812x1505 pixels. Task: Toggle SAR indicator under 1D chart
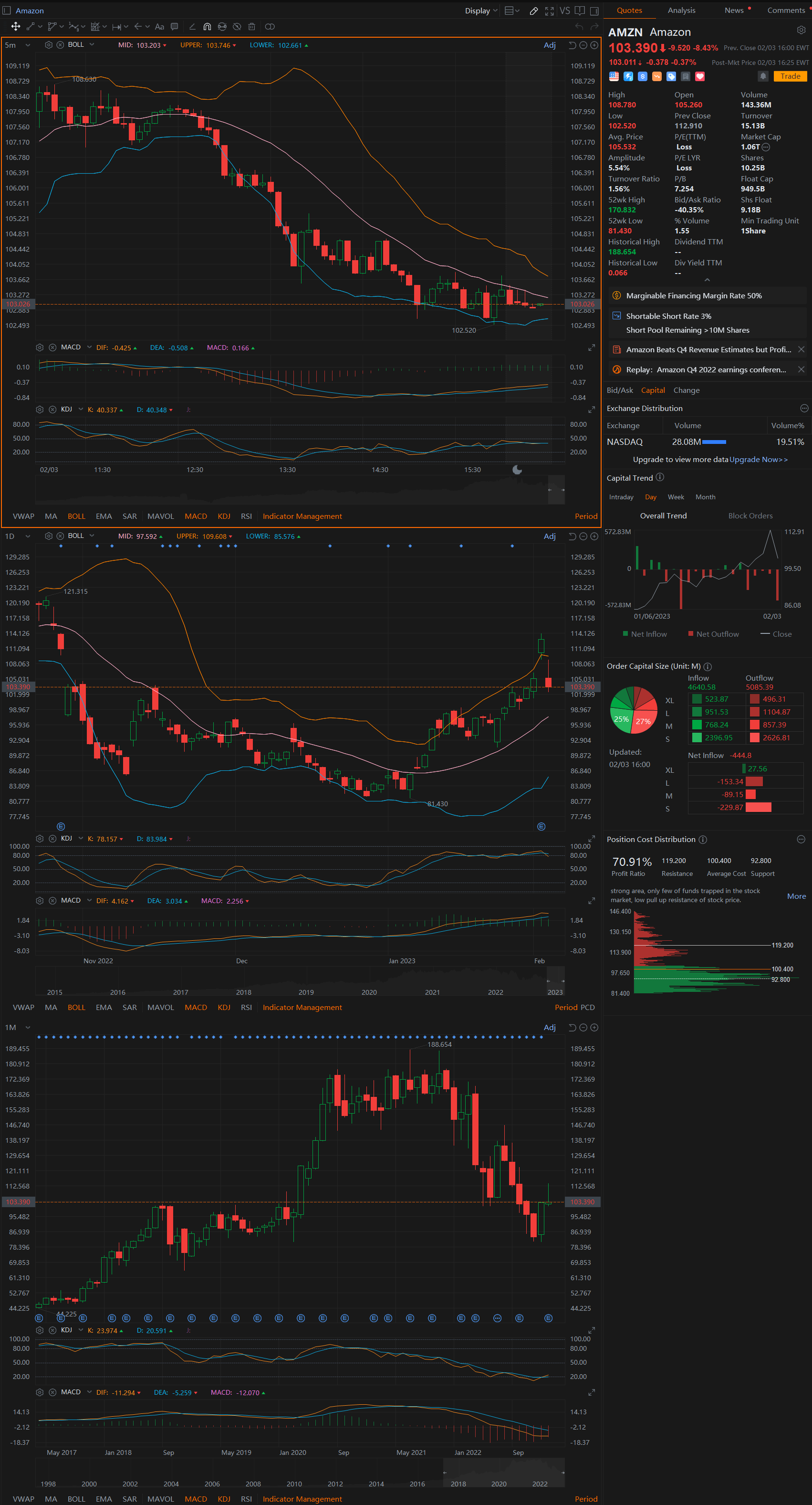[x=130, y=1008]
